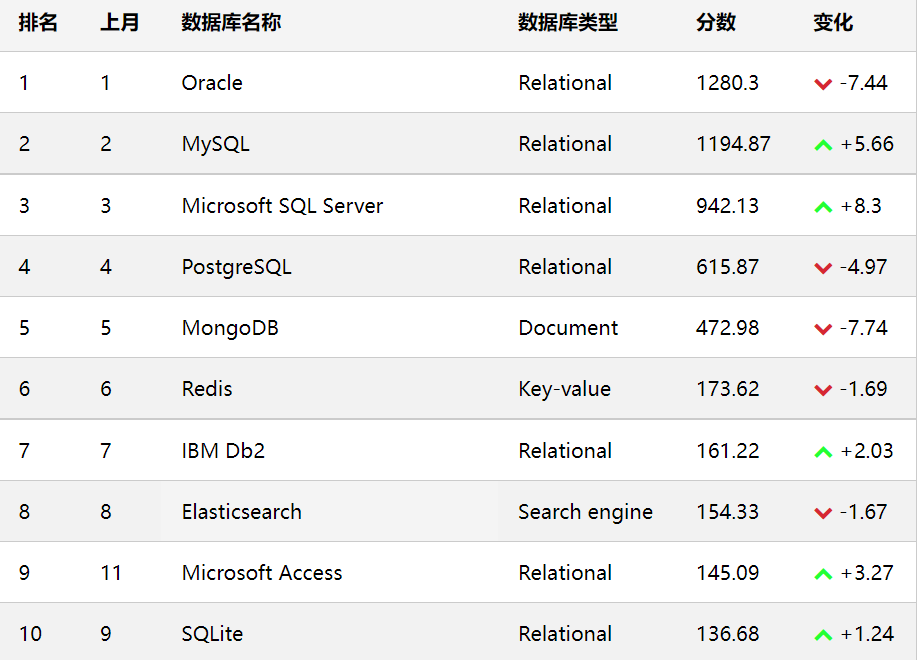Screen dimensions: 917x660
Task: Select the Microsoft Access database name
Action: (x=262, y=573)
